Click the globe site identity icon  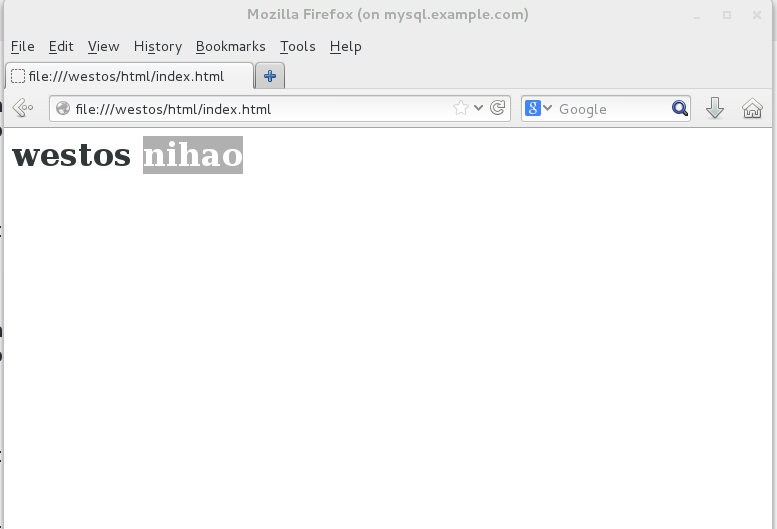(63, 108)
